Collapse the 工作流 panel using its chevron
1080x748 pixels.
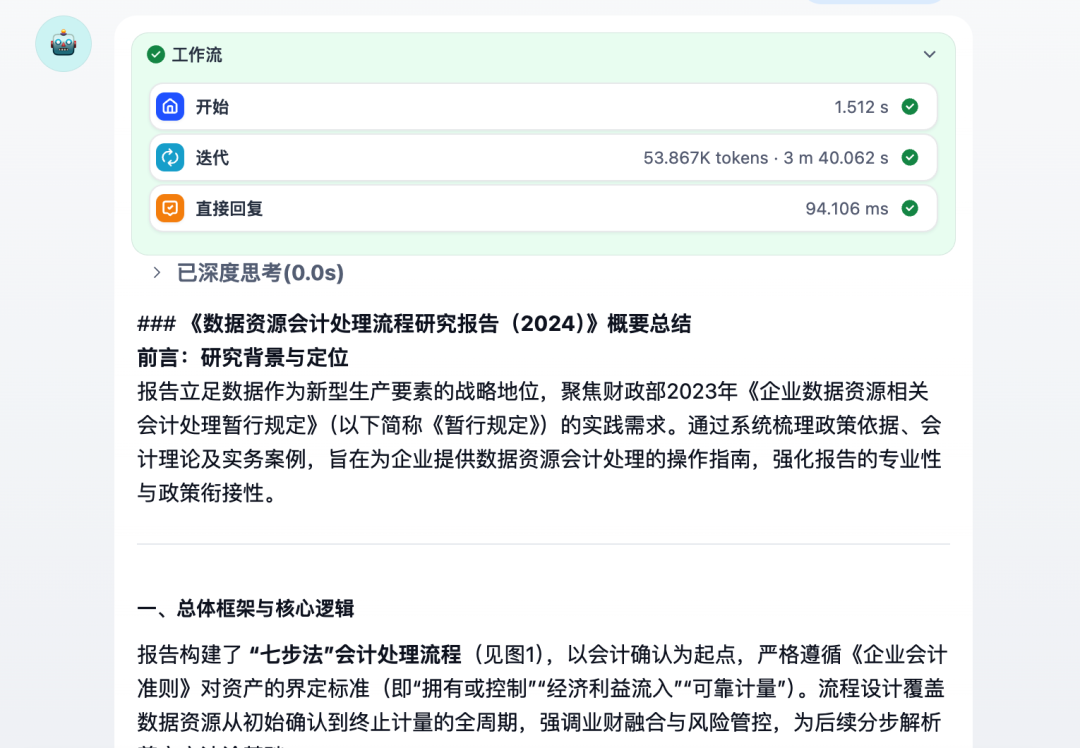click(929, 55)
